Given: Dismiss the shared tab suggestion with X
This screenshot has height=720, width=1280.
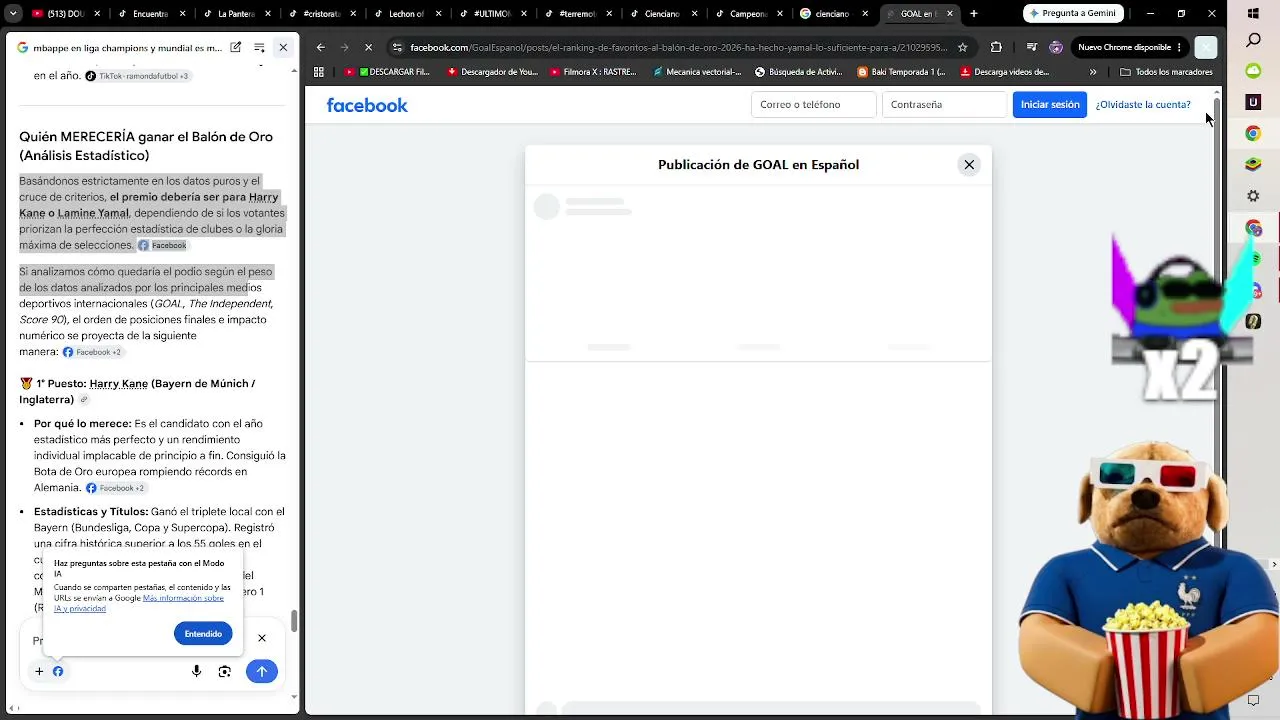Looking at the screenshot, I should 262,638.
